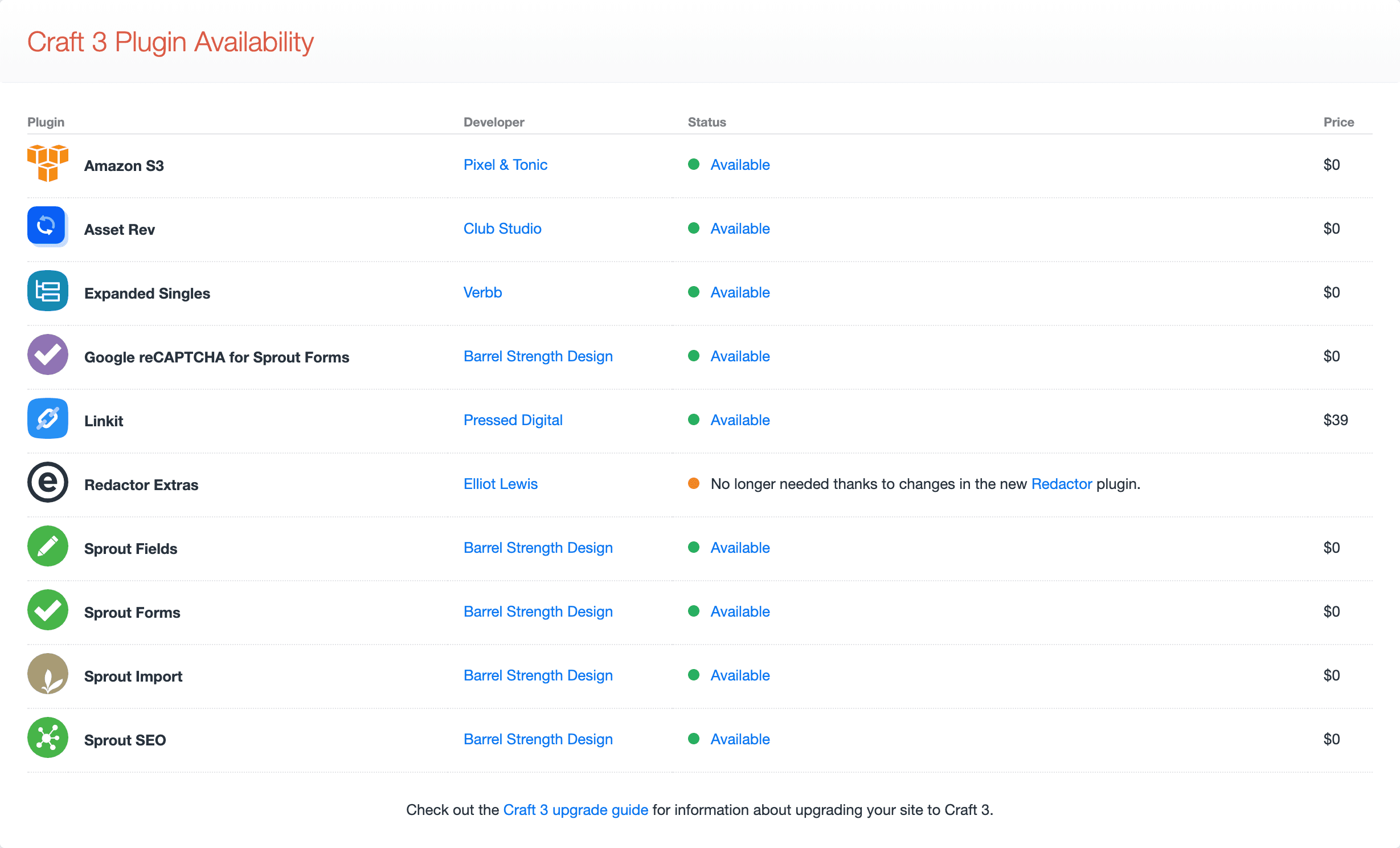Click the Sprout Fields plugin name
1400x848 pixels.
(131, 549)
